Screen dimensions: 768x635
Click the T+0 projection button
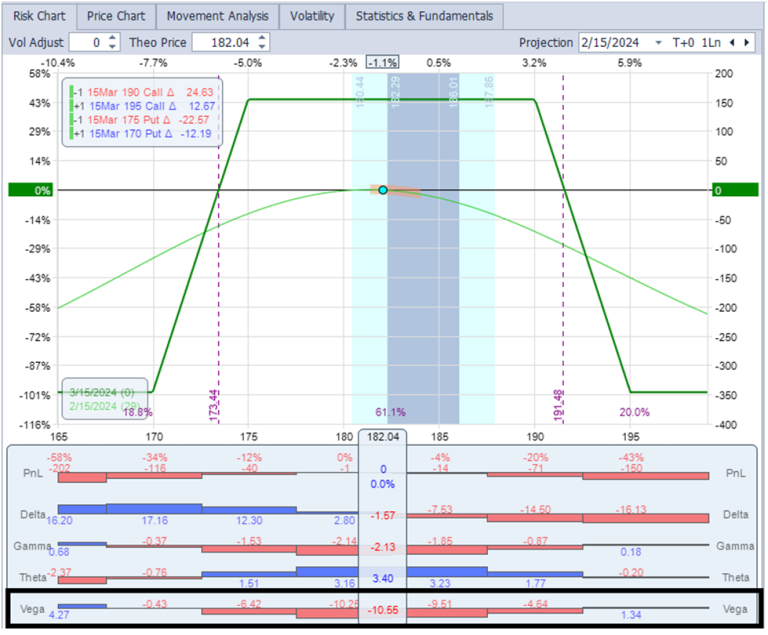(683, 43)
